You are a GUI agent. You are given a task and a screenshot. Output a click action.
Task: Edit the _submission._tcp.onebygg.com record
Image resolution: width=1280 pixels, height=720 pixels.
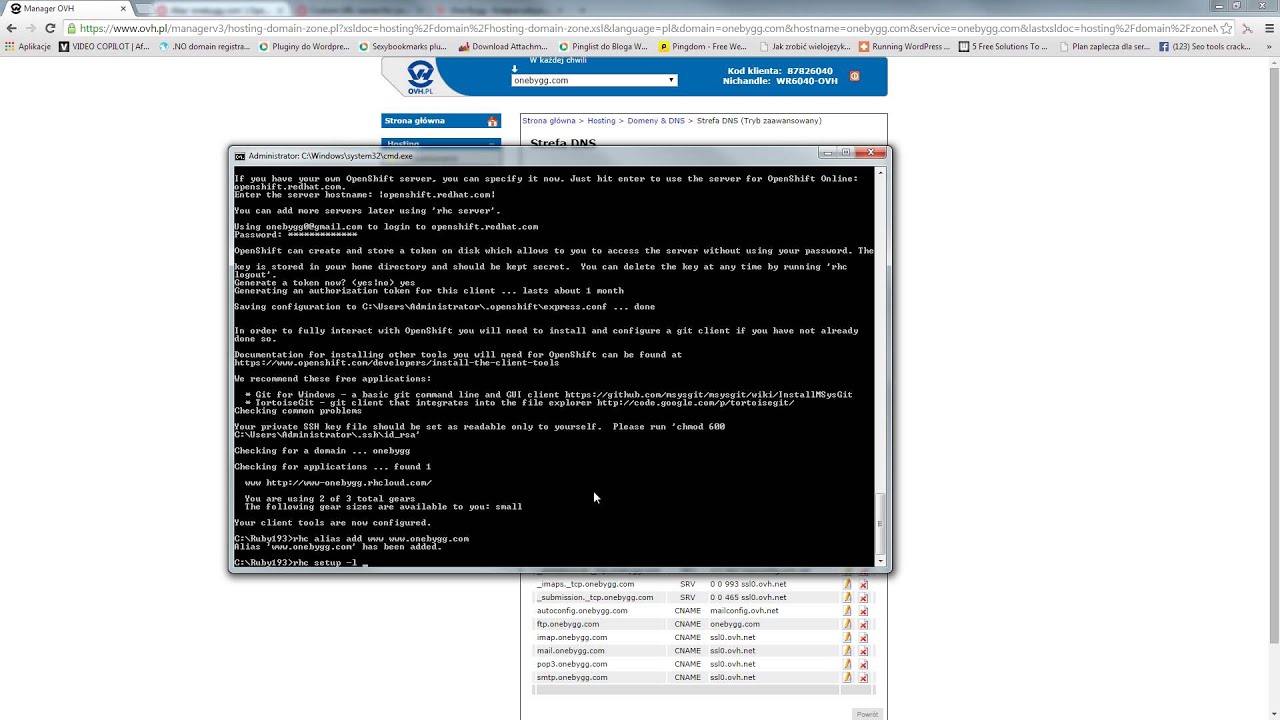847,597
